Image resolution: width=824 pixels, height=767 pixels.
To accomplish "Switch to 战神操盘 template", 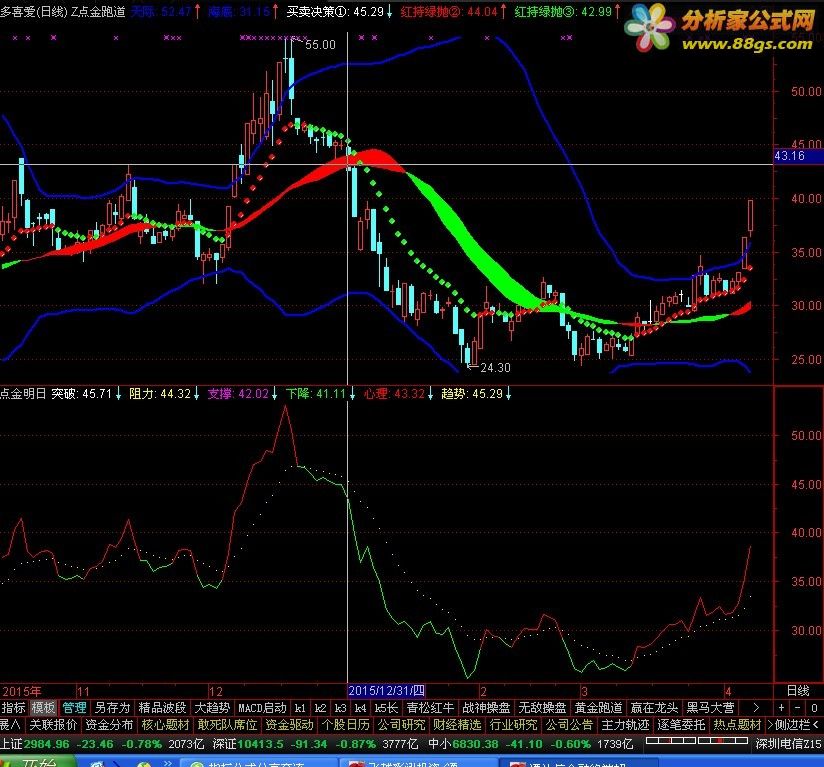I will [x=486, y=708].
